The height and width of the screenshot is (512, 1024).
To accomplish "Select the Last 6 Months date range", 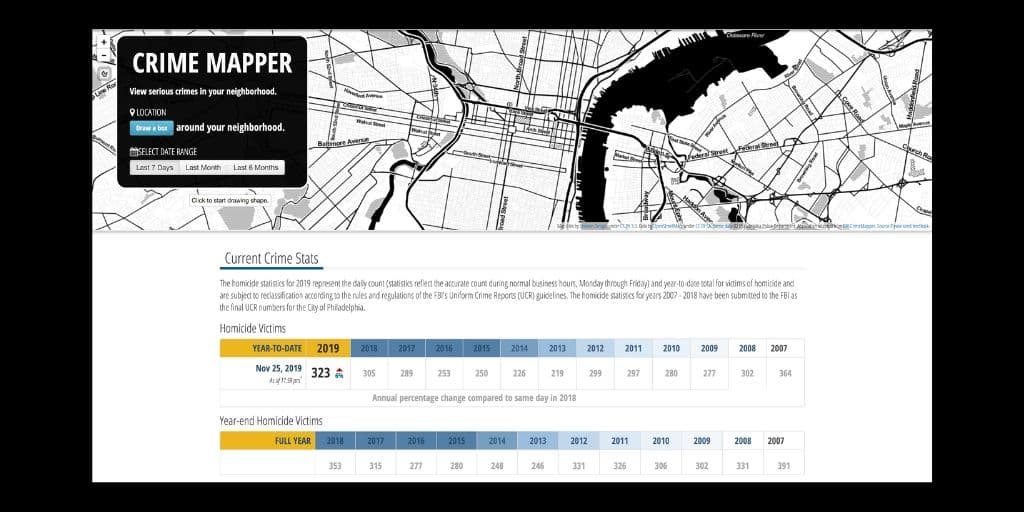I will click(x=256, y=168).
